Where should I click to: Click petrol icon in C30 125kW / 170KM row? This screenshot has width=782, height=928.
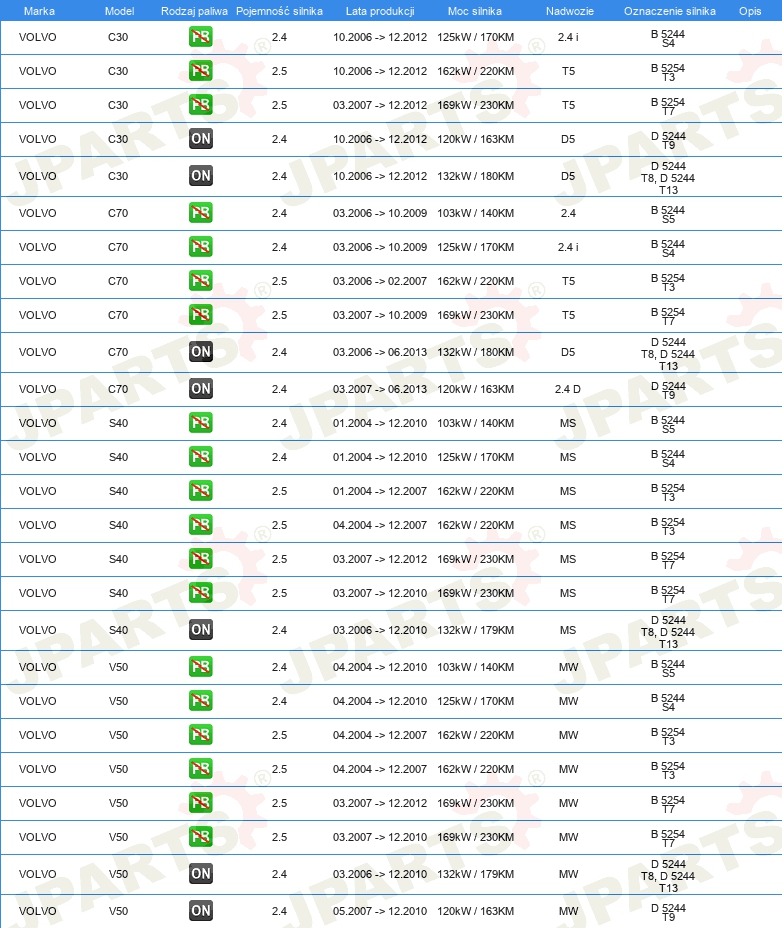(201, 37)
